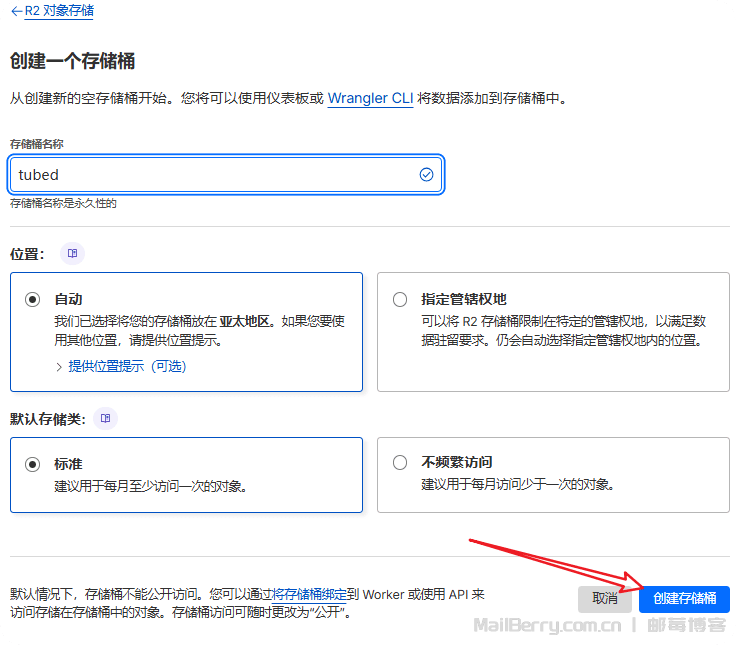The image size is (736, 645).
Task: Choose the 标准 storage class radio
Action: point(33,463)
